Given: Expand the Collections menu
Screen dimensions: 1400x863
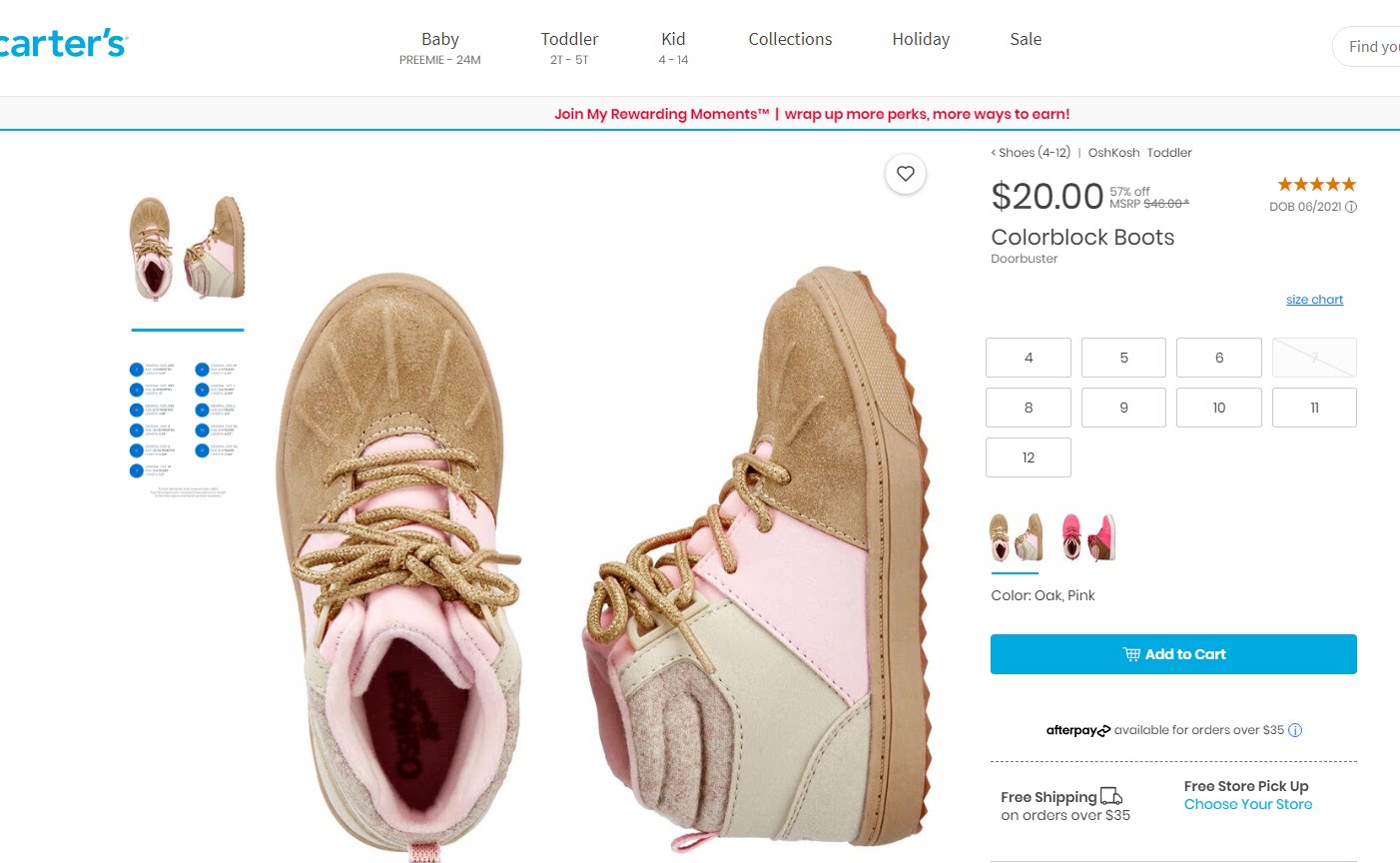Looking at the screenshot, I should [790, 39].
